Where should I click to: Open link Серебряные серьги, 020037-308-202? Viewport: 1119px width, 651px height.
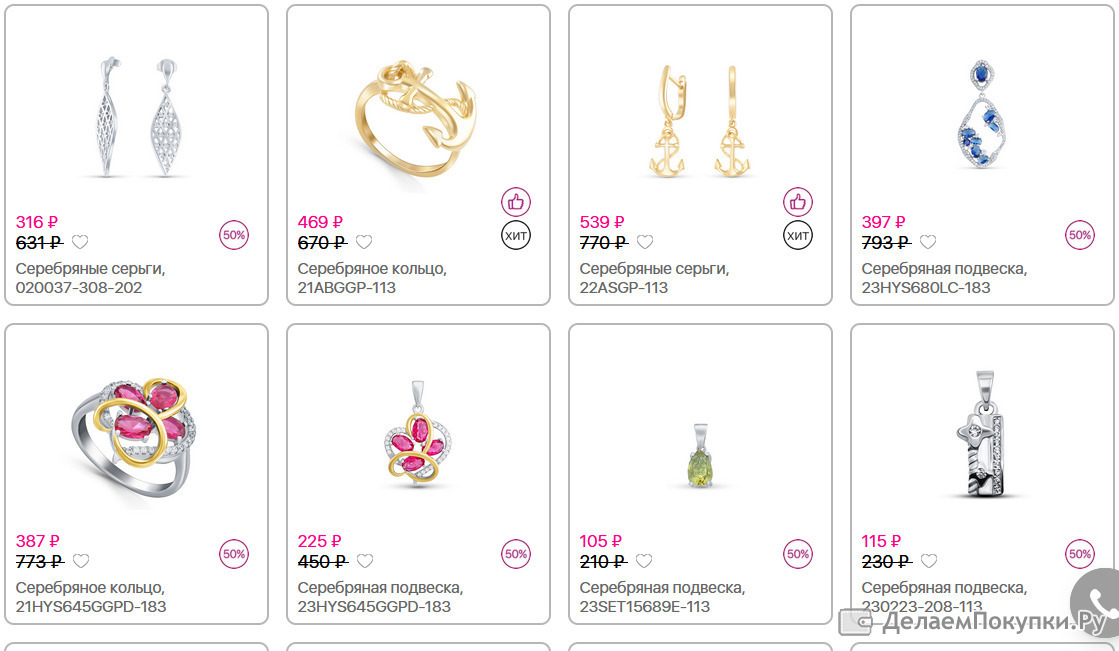click(x=91, y=278)
